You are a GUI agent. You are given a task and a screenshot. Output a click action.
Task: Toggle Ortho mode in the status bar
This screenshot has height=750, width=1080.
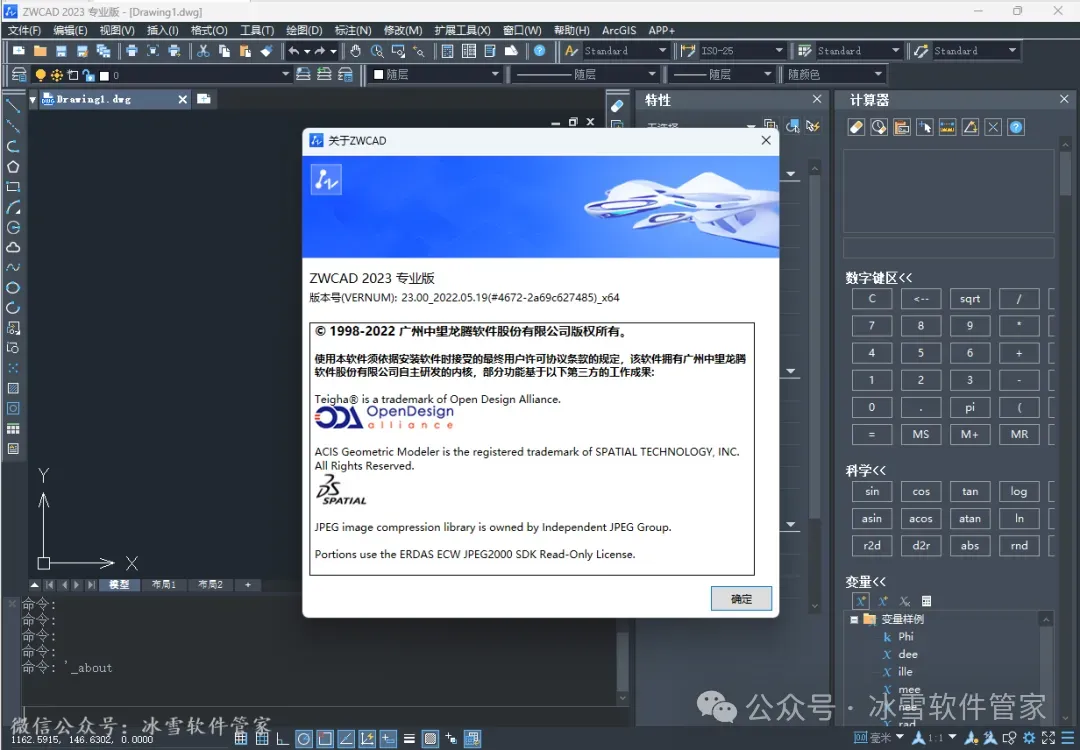pyautogui.click(x=282, y=739)
